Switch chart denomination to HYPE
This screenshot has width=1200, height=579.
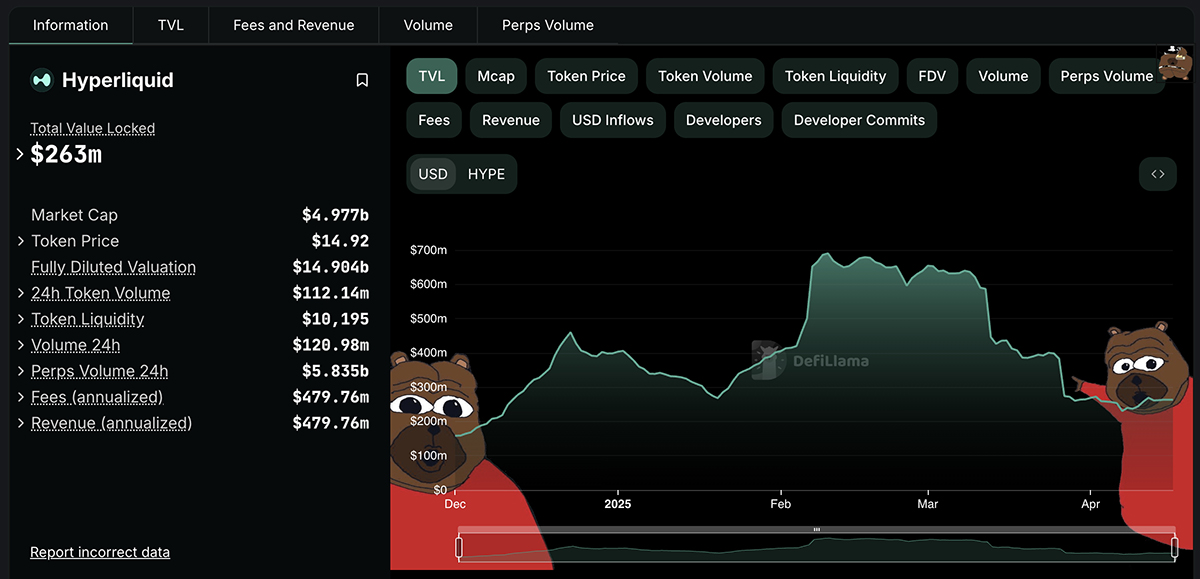[x=487, y=174]
